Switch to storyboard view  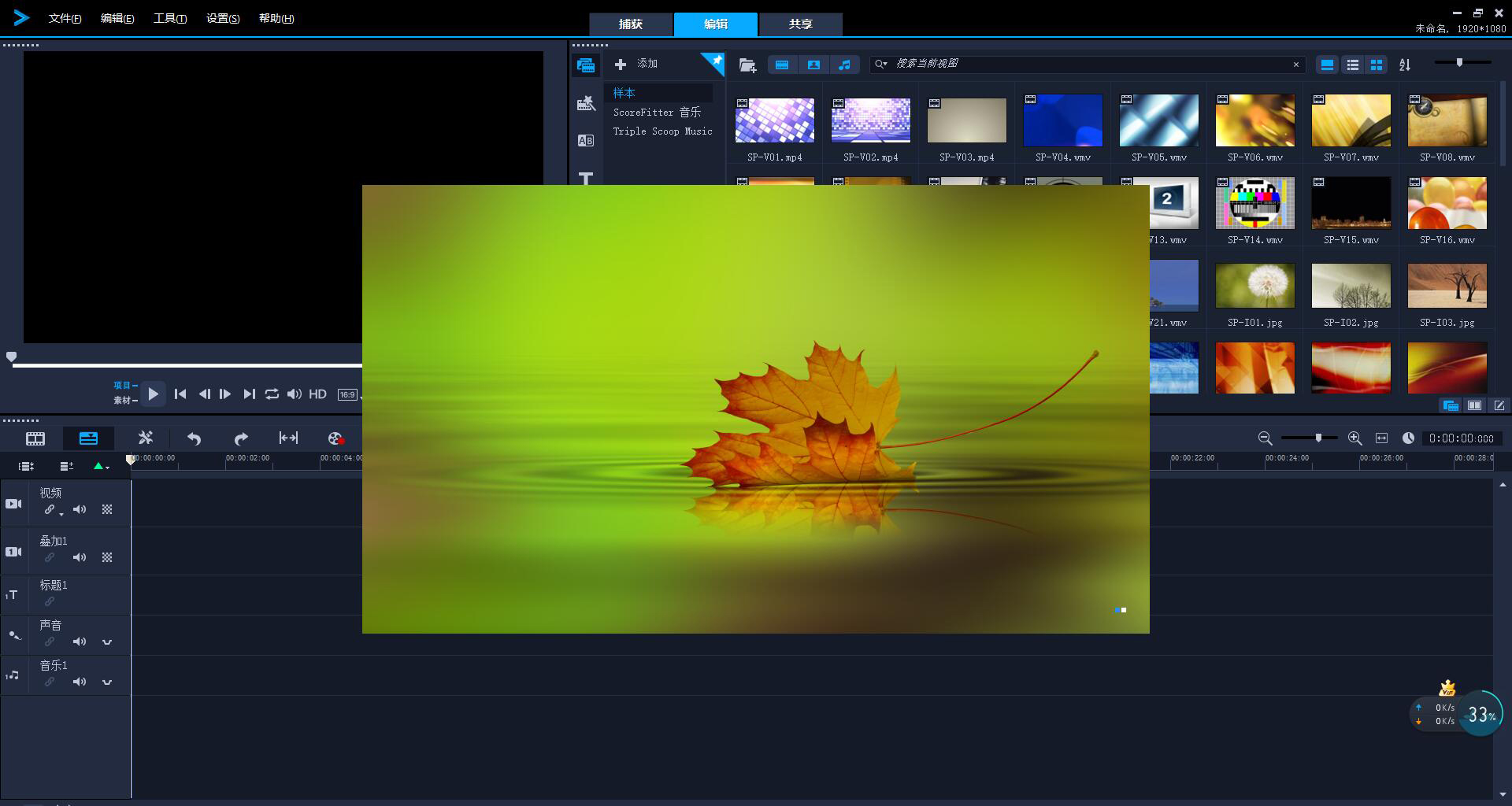point(35,438)
